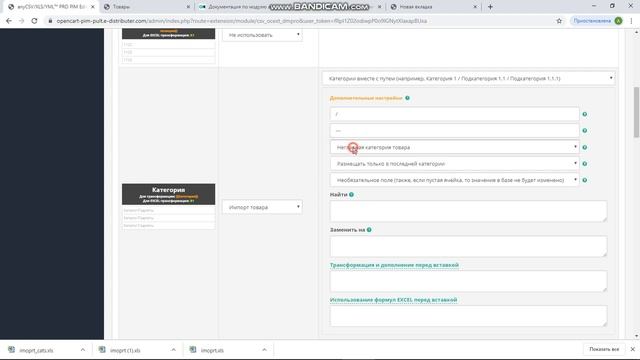The height and width of the screenshot is (360, 640).
Task: Open the imoprt (1).xls downloaded file
Action: pyautogui.click(x=126, y=350)
